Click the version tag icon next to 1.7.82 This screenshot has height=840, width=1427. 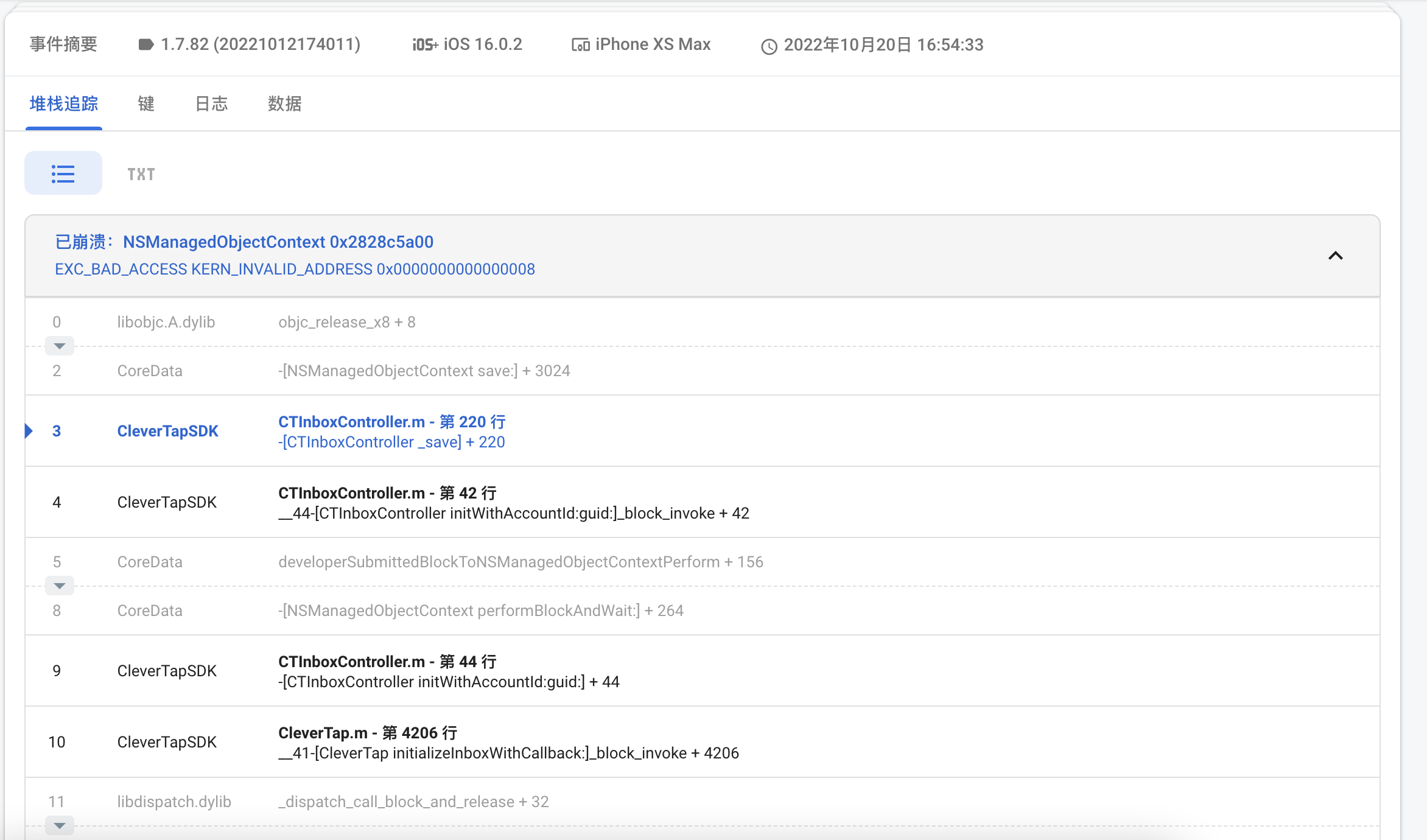146,44
